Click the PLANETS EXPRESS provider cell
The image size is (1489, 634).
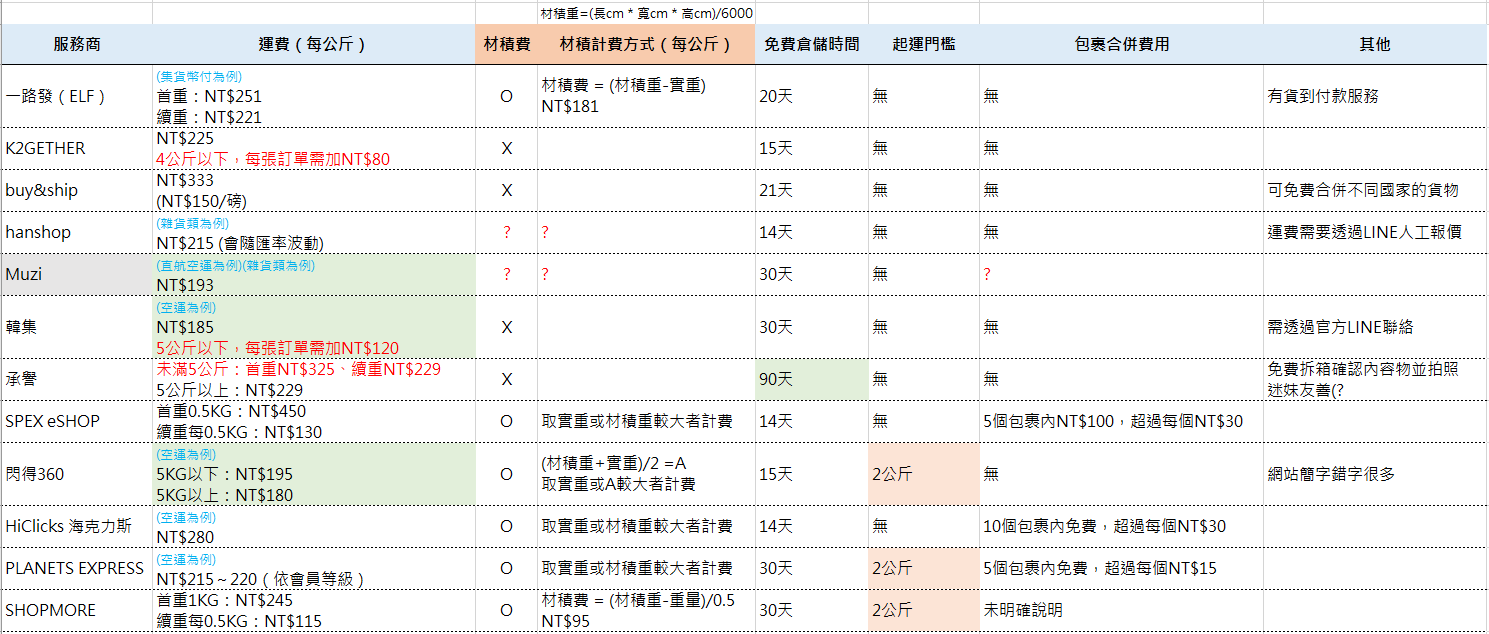[77, 568]
